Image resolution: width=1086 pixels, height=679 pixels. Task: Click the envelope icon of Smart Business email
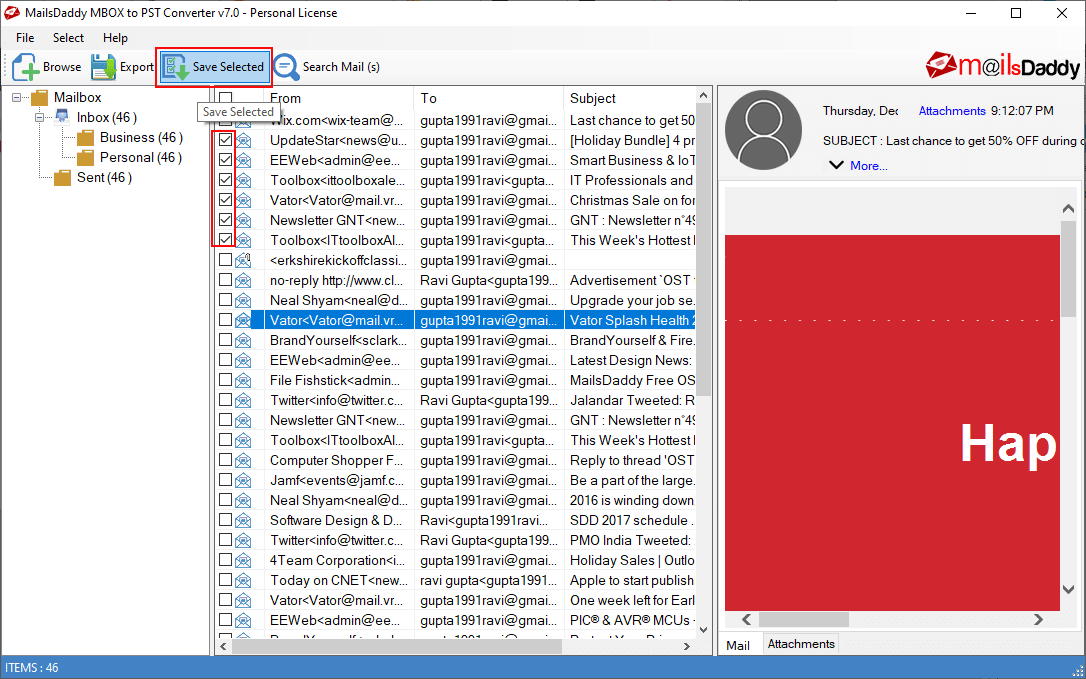coord(243,161)
